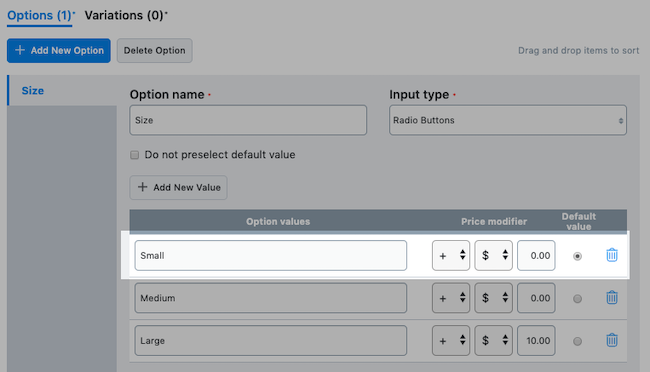Open dollar currency dropdown for Medium

[493, 298]
